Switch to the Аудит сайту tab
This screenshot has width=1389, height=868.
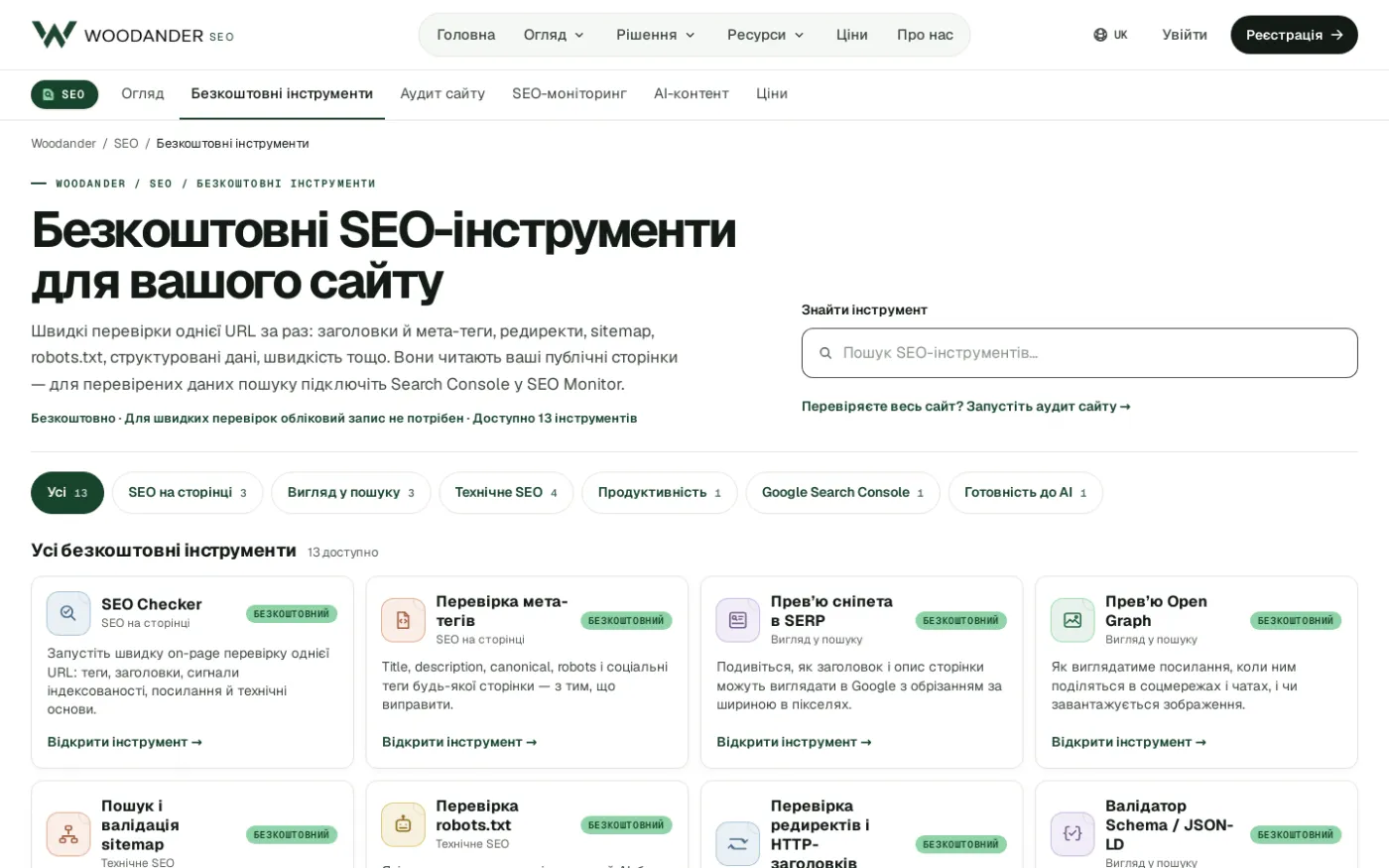[442, 94]
